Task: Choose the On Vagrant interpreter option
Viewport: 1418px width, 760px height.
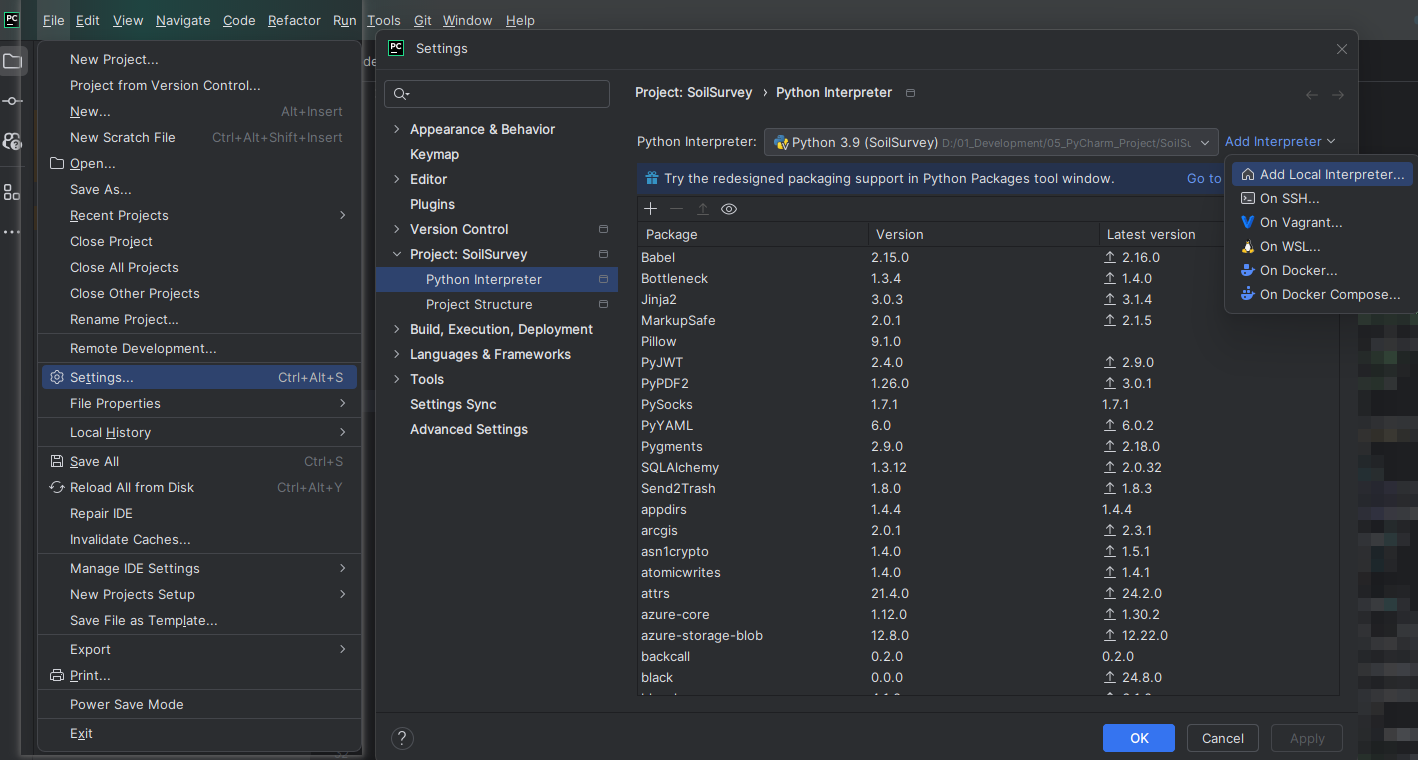Action: (x=1322, y=222)
